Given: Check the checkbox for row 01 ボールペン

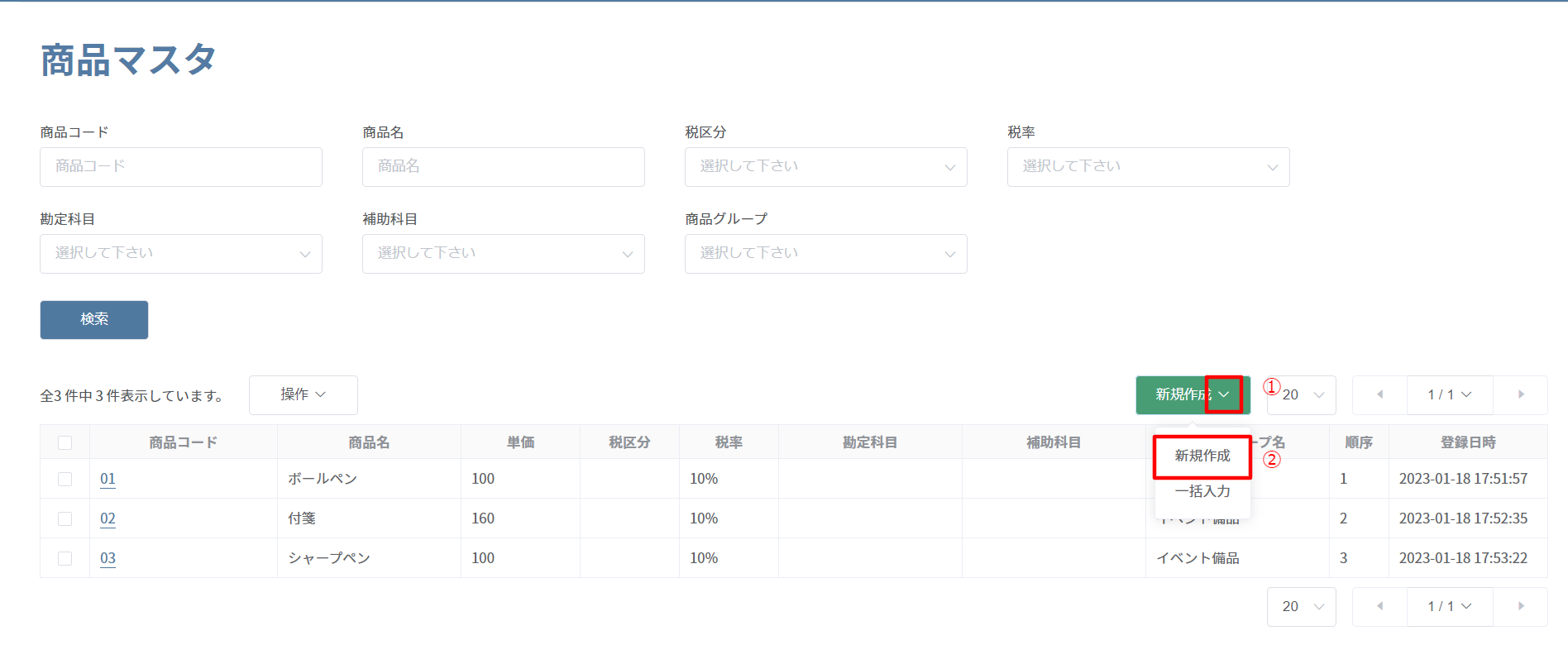Looking at the screenshot, I should pyautogui.click(x=65, y=480).
